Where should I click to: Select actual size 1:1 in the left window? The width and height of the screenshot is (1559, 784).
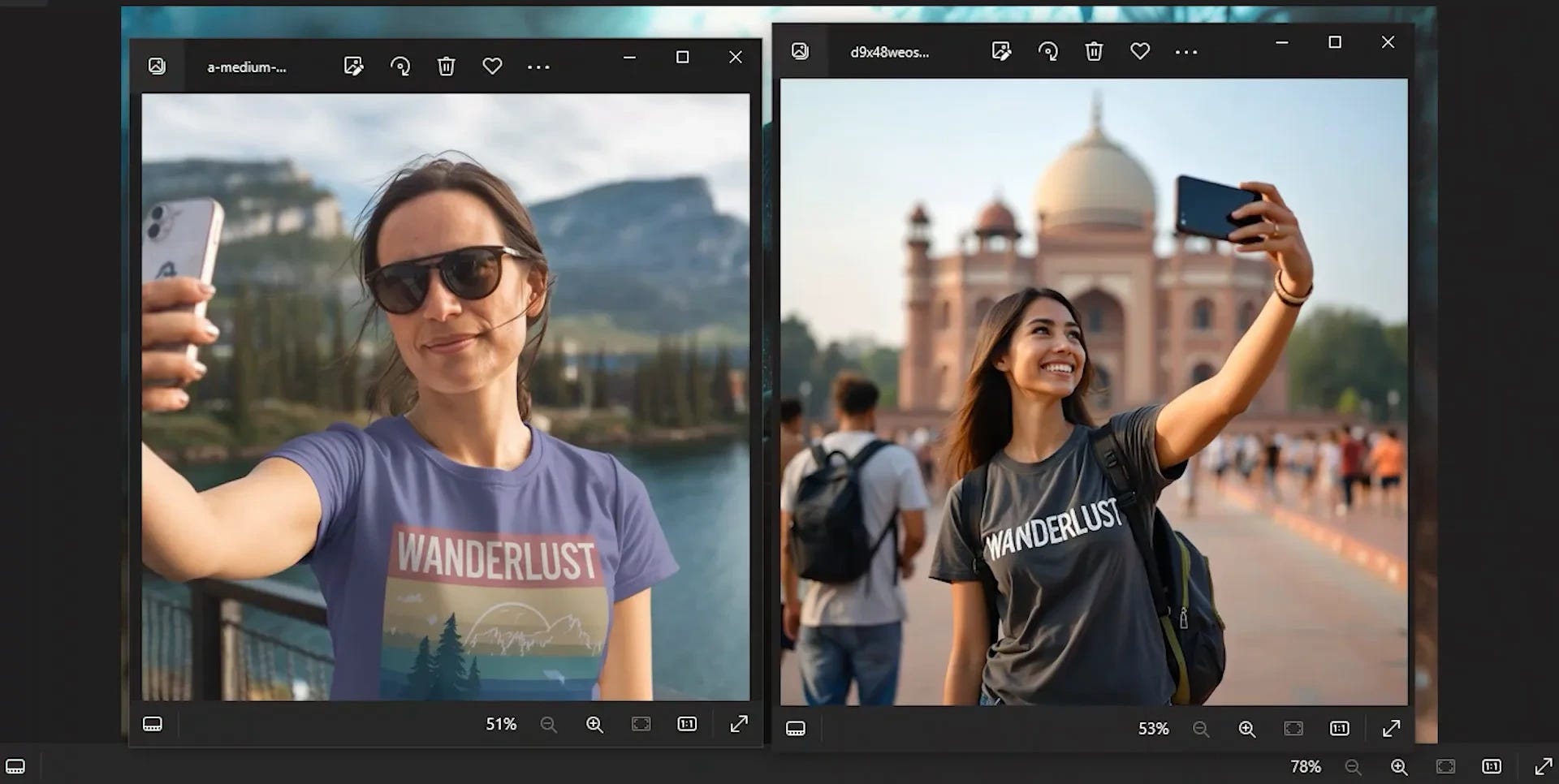pos(688,724)
